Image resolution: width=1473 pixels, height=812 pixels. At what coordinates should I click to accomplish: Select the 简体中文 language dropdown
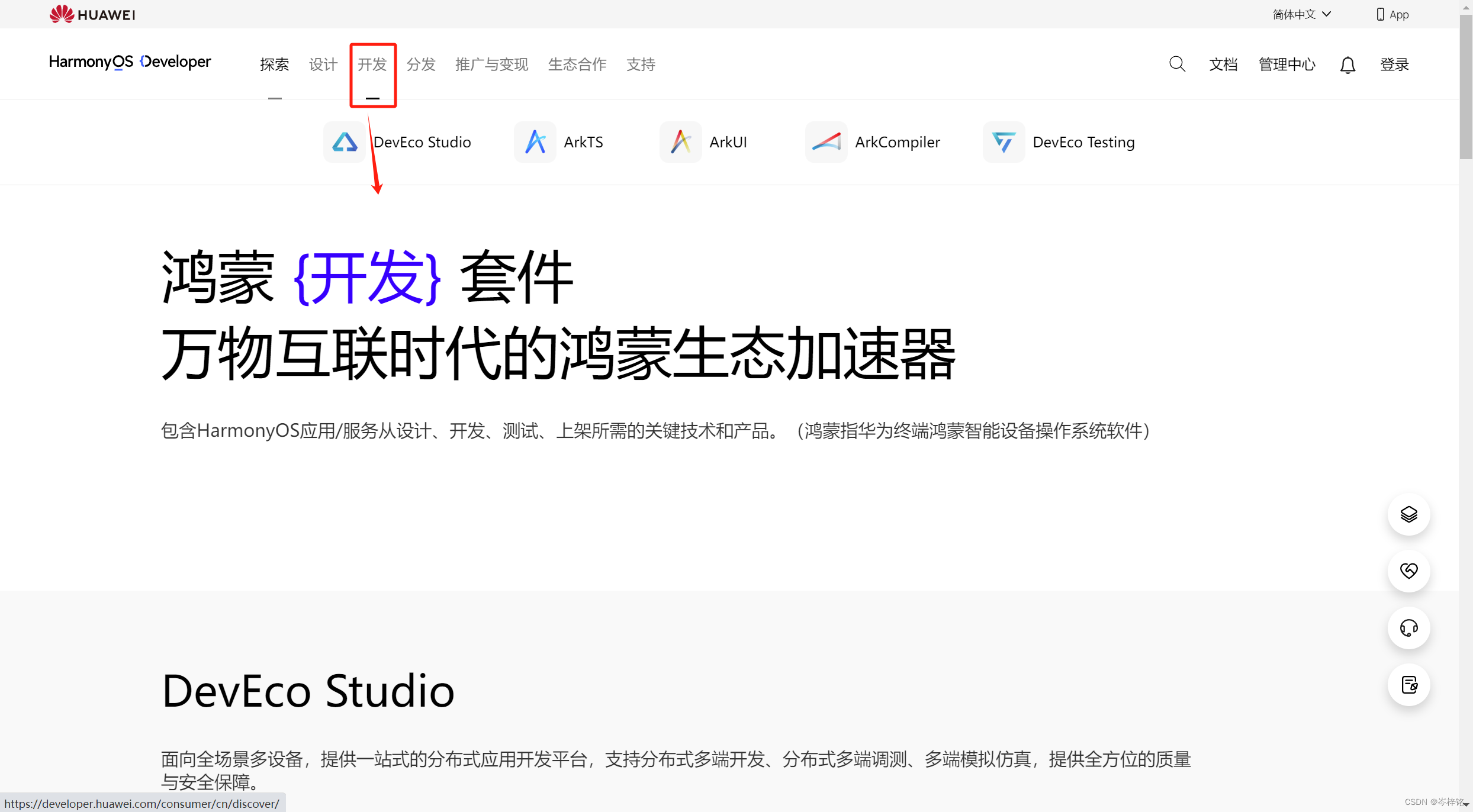pos(1295,13)
